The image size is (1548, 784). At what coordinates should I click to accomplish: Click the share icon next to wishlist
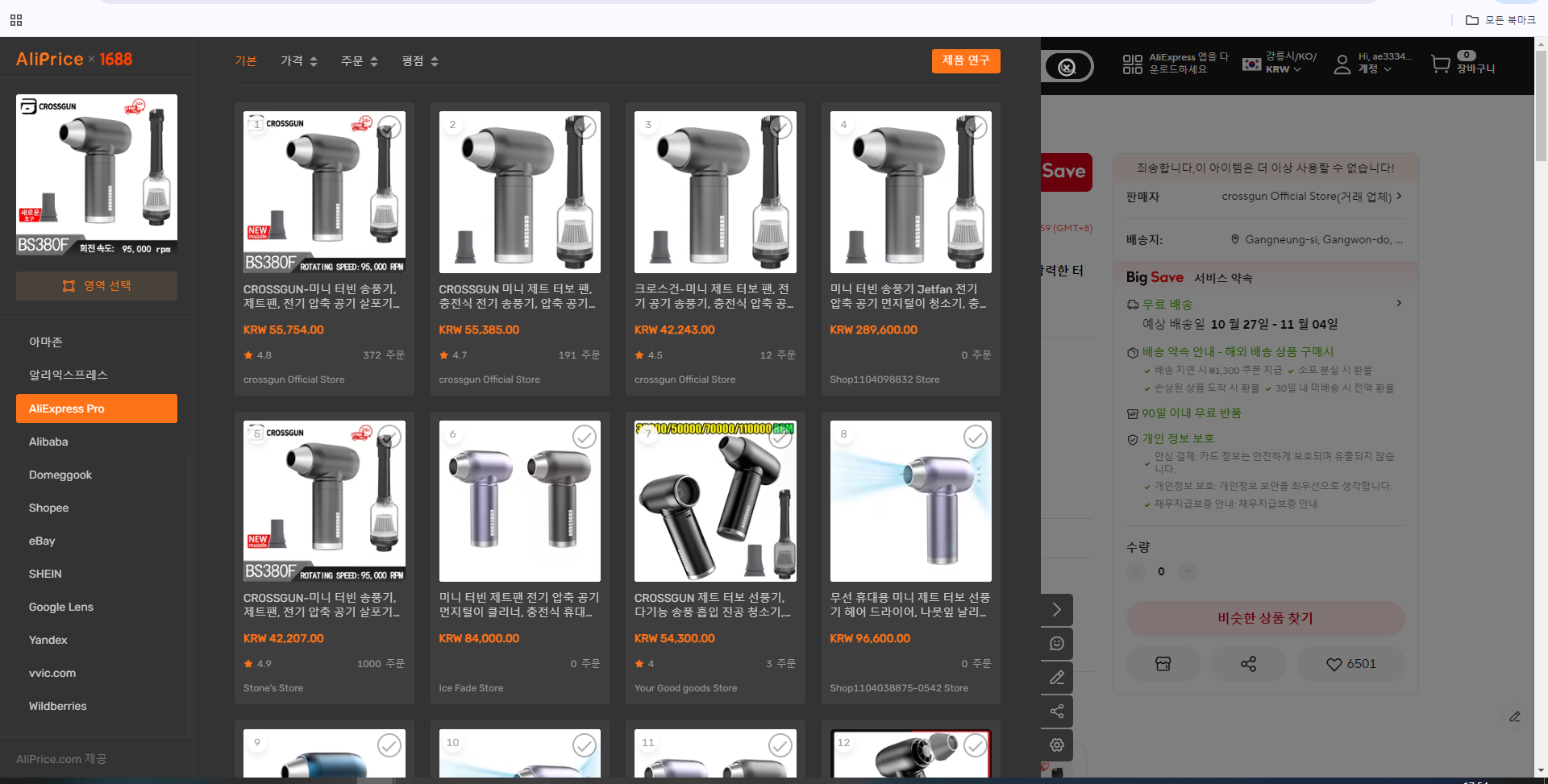click(1248, 664)
